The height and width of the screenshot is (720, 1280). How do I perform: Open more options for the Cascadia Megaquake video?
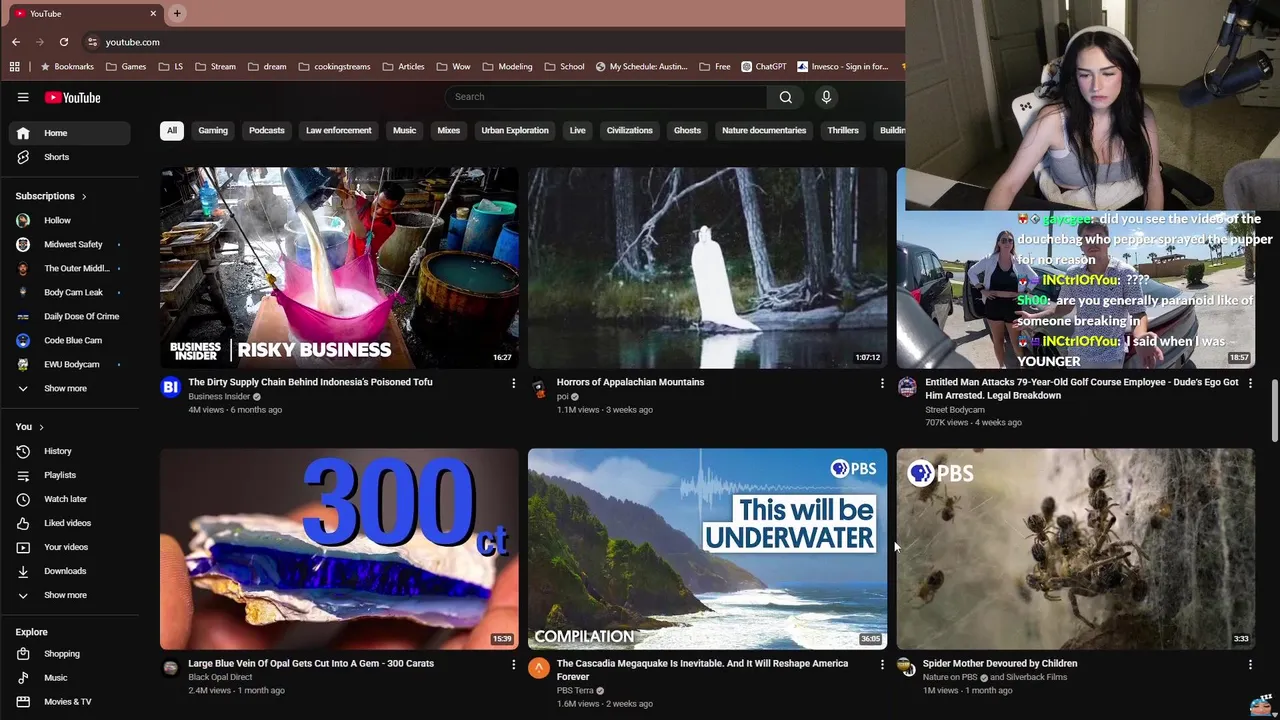[x=882, y=664]
